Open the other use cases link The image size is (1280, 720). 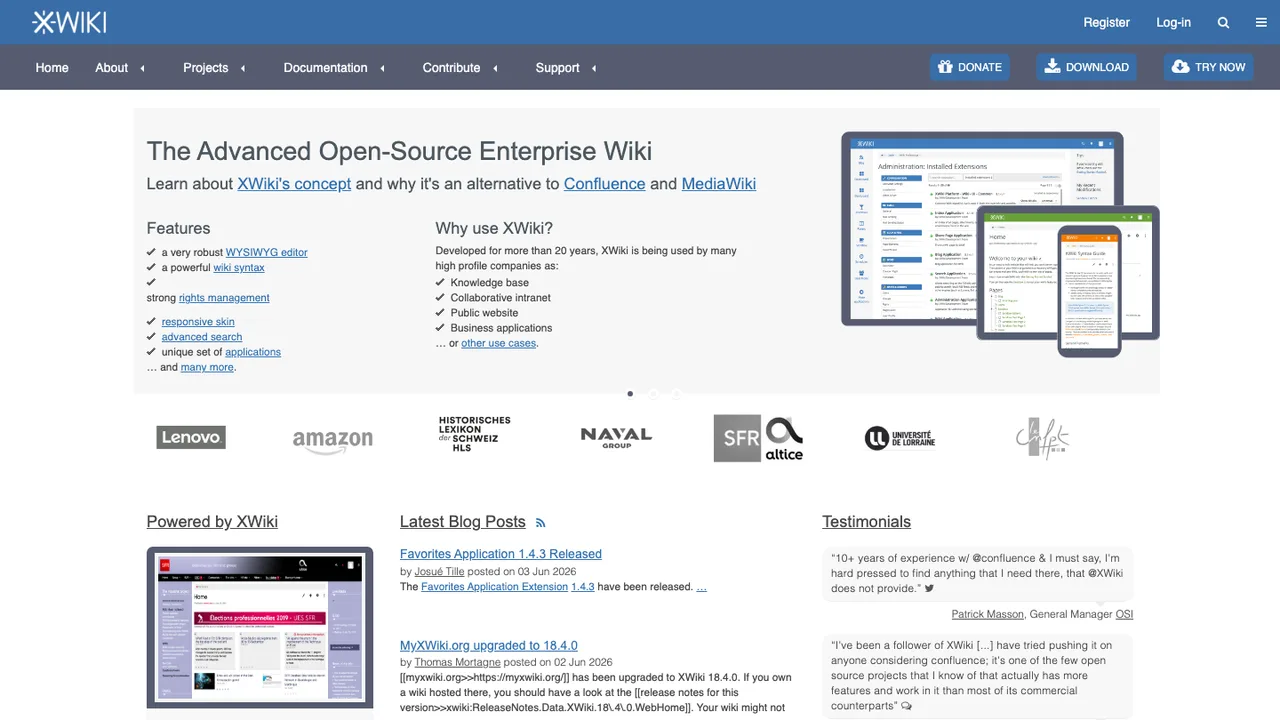(499, 343)
